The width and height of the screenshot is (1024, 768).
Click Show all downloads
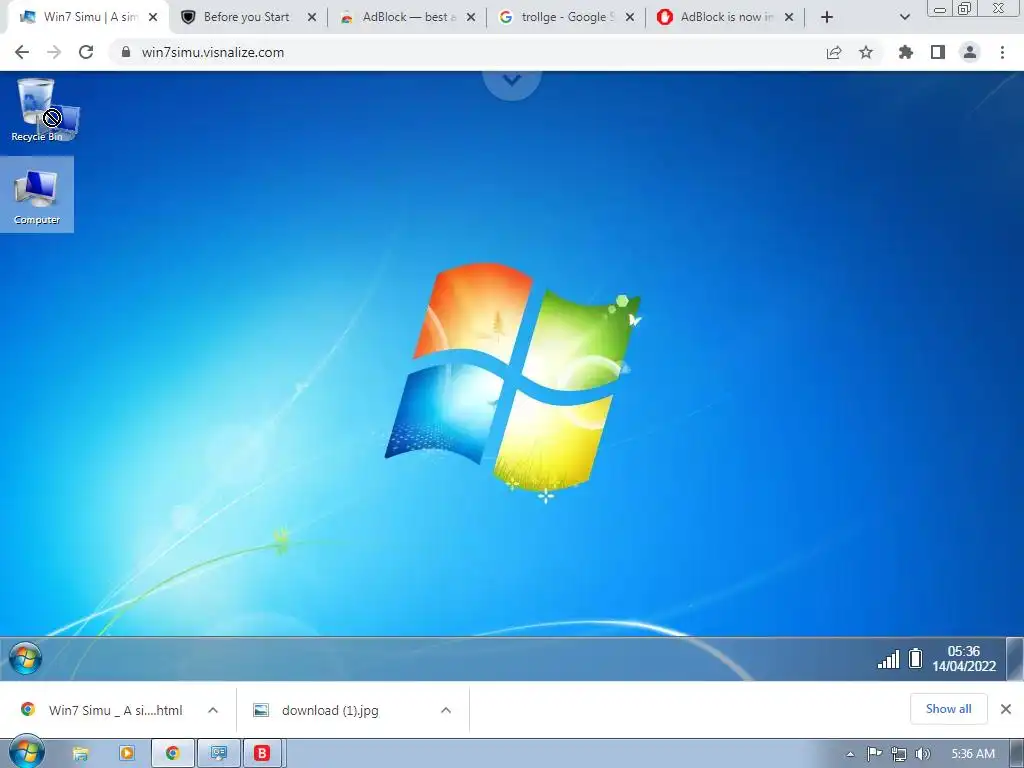pos(948,709)
